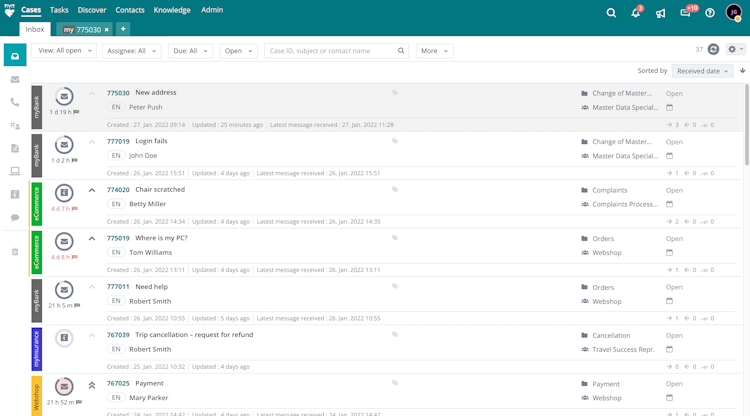Open the messages icon with +10 badge
750x416 pixels.
click(x=685, y=13)
